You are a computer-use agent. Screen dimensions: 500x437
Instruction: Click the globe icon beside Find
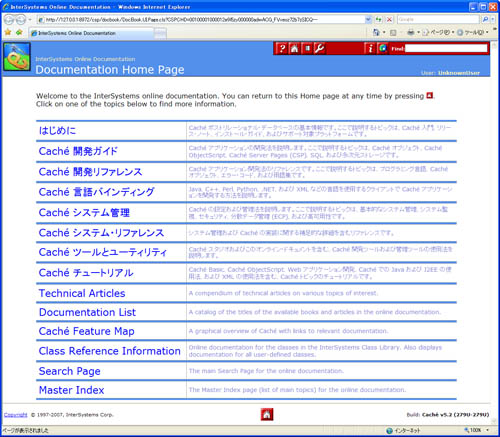click(383, 49)
